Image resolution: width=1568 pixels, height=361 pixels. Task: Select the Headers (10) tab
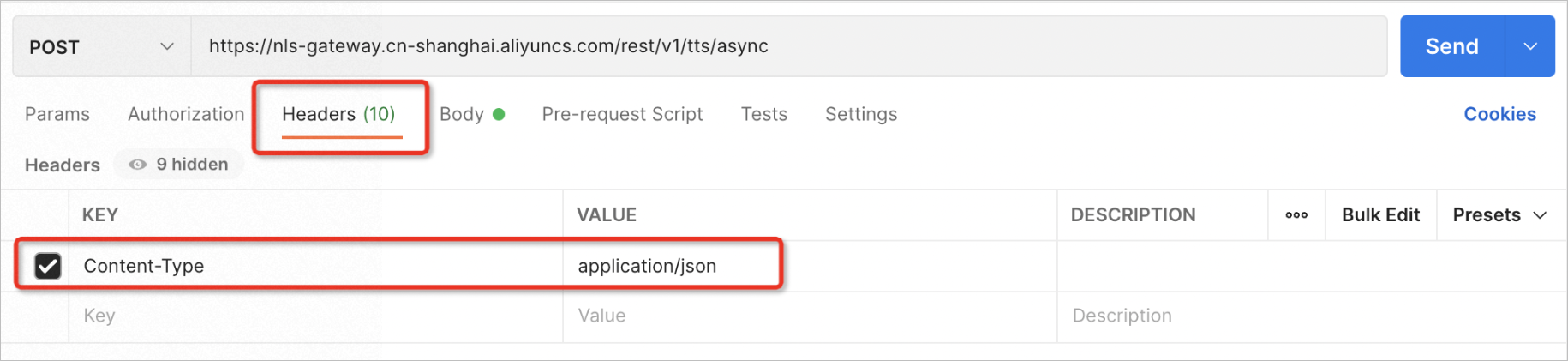338,114
